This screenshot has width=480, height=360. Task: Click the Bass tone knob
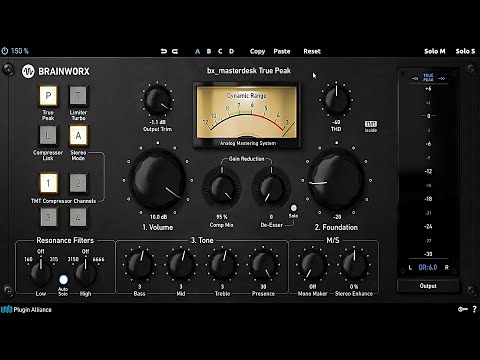click(139, 264)
